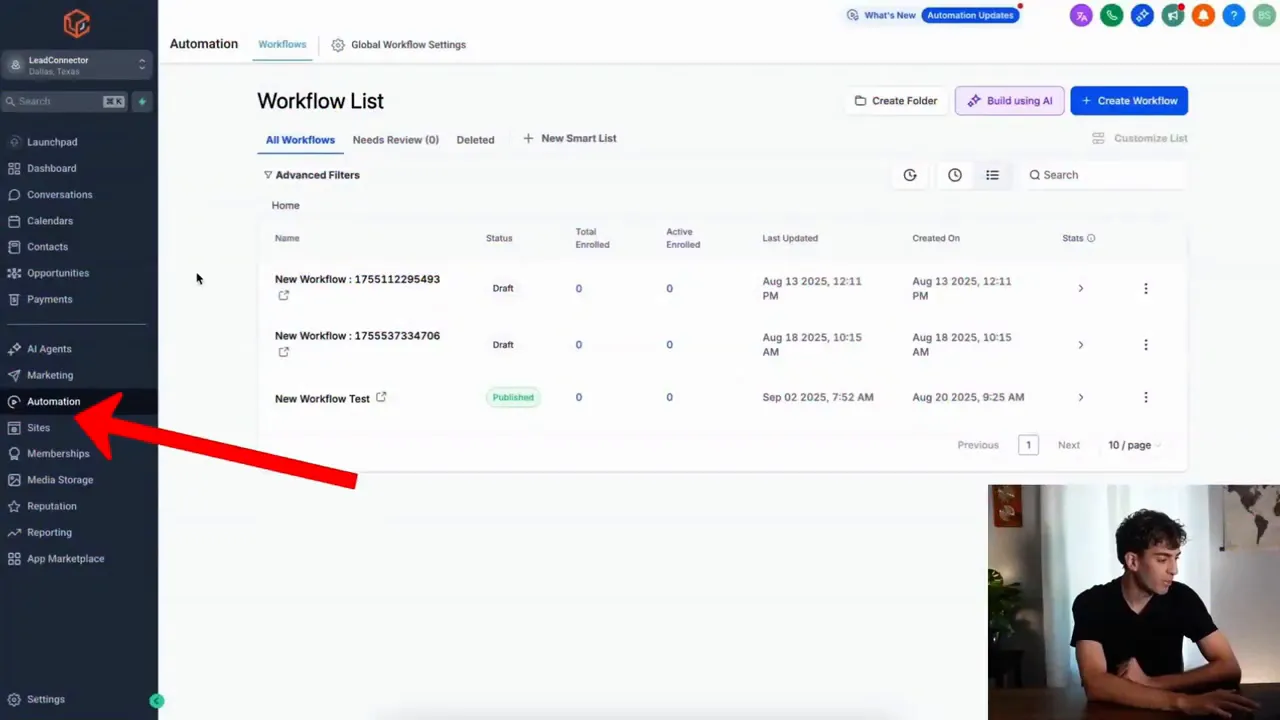Open the green phone dialer icon
The height and width of the screenshot is (720, 1280).
click(x=1111, y=15)
